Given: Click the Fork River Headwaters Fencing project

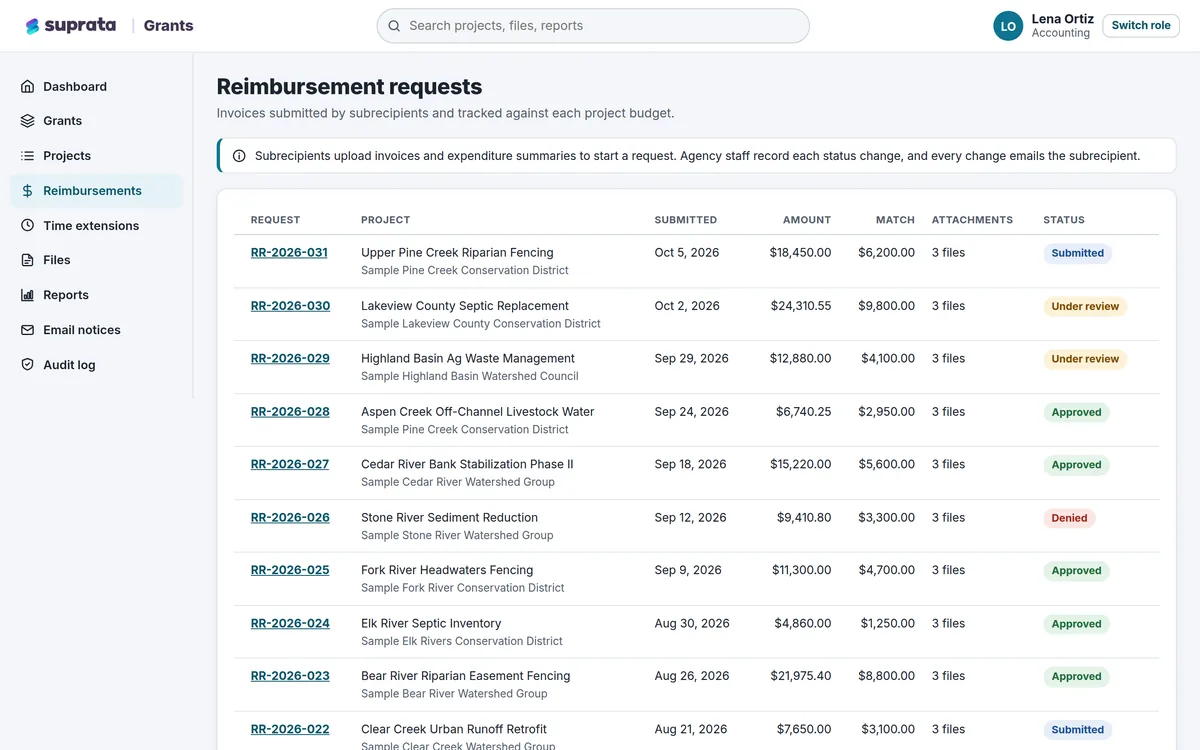Looking at the screenshot, I should click(x=447, y=570).
